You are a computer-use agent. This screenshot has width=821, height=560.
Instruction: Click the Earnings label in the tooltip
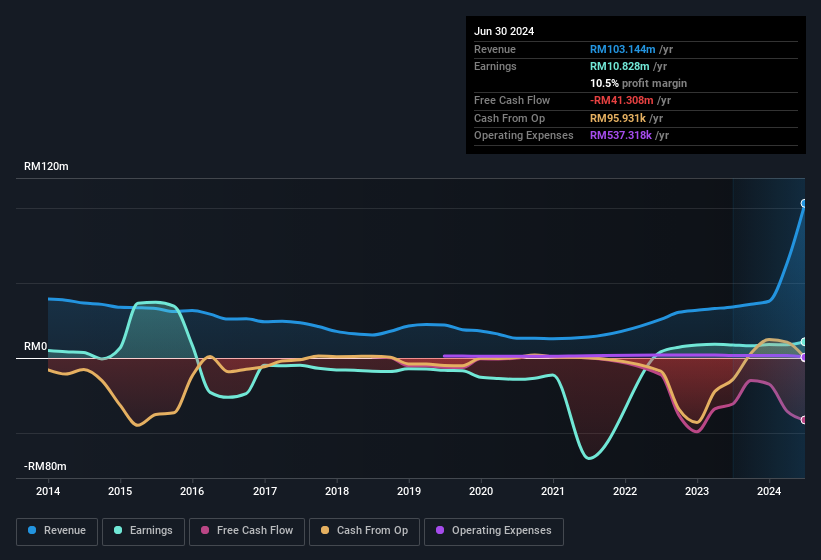tap(495, 66)
